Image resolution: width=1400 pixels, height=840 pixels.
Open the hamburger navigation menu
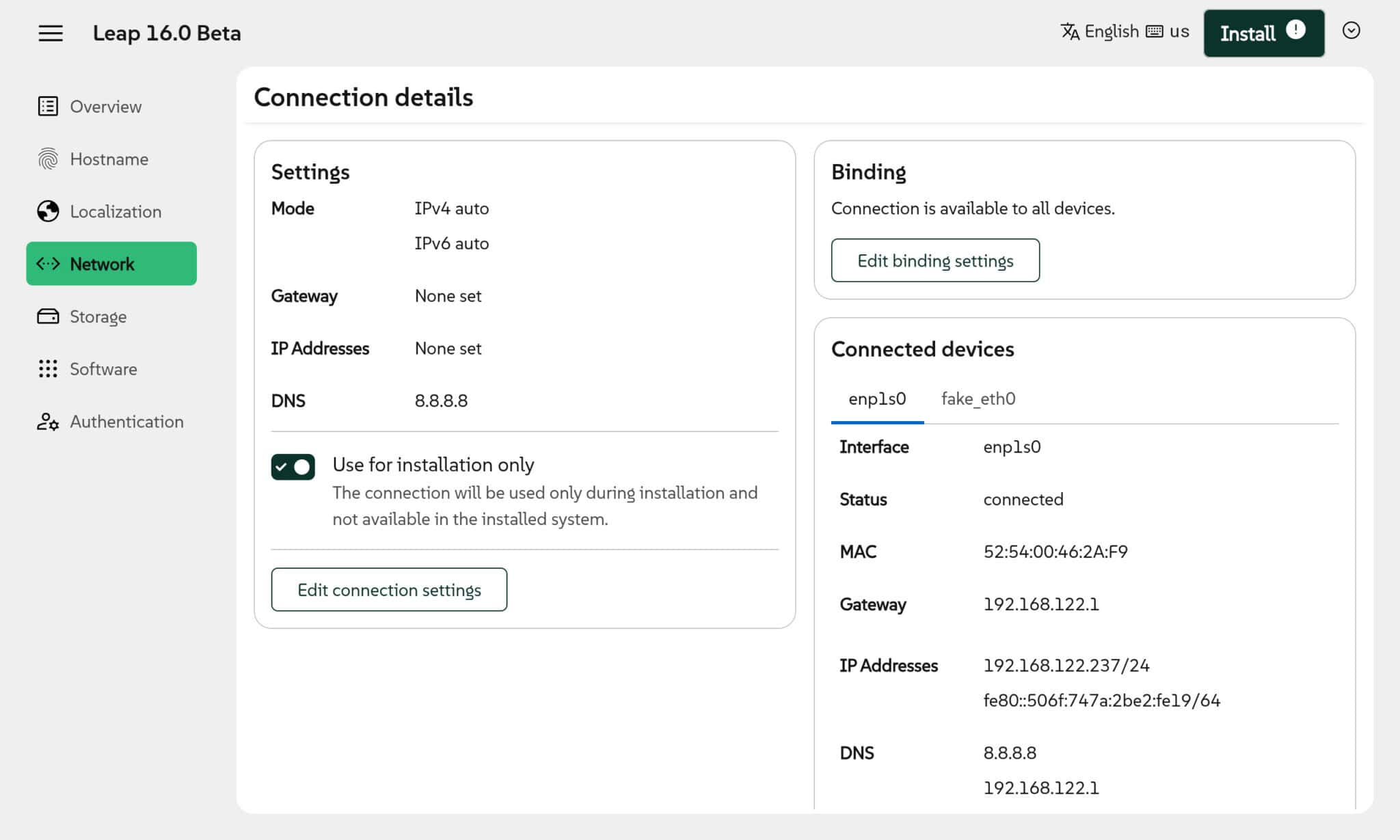pos(50,33)
